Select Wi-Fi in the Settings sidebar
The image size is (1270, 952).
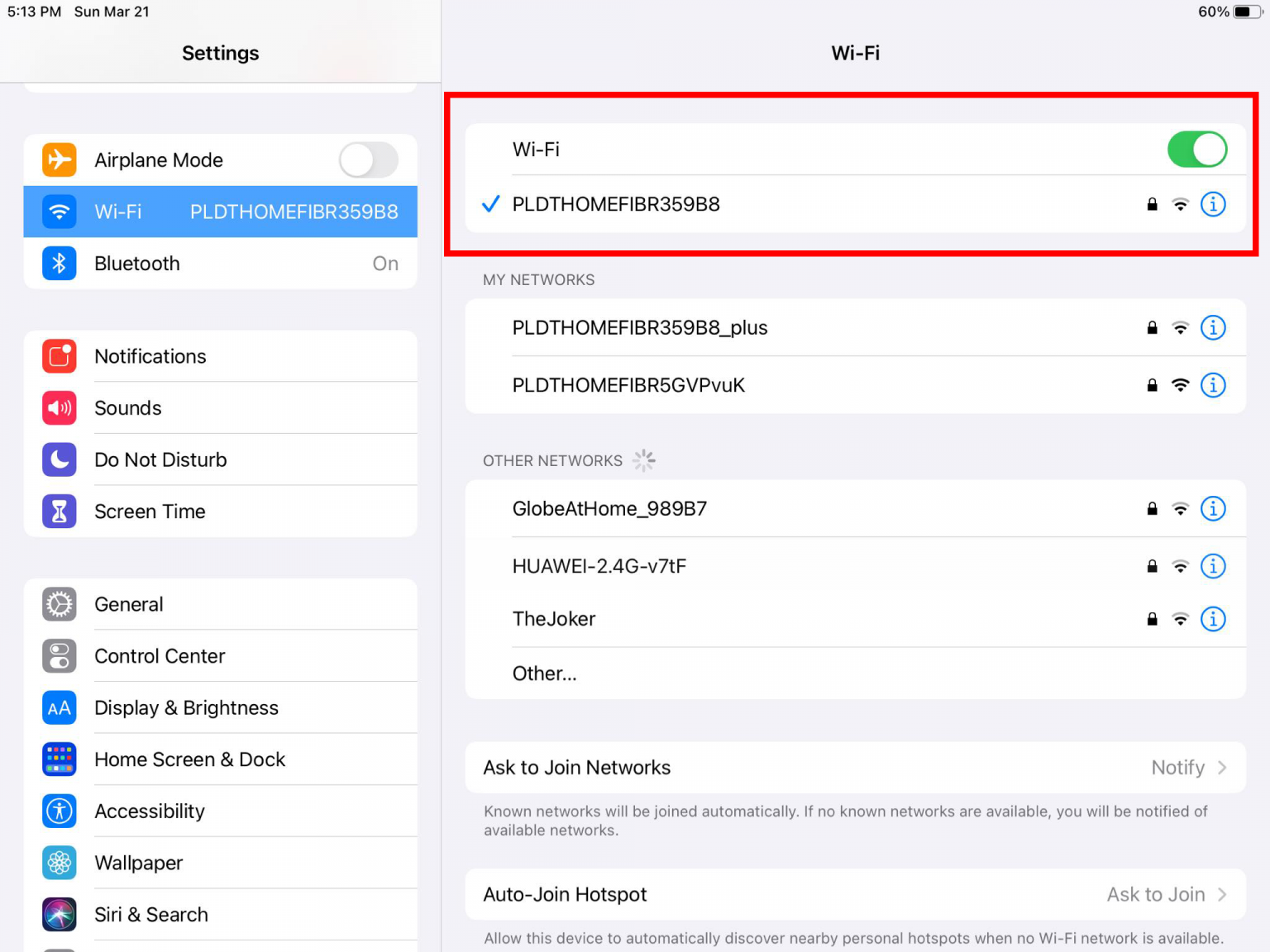[118, 212]
